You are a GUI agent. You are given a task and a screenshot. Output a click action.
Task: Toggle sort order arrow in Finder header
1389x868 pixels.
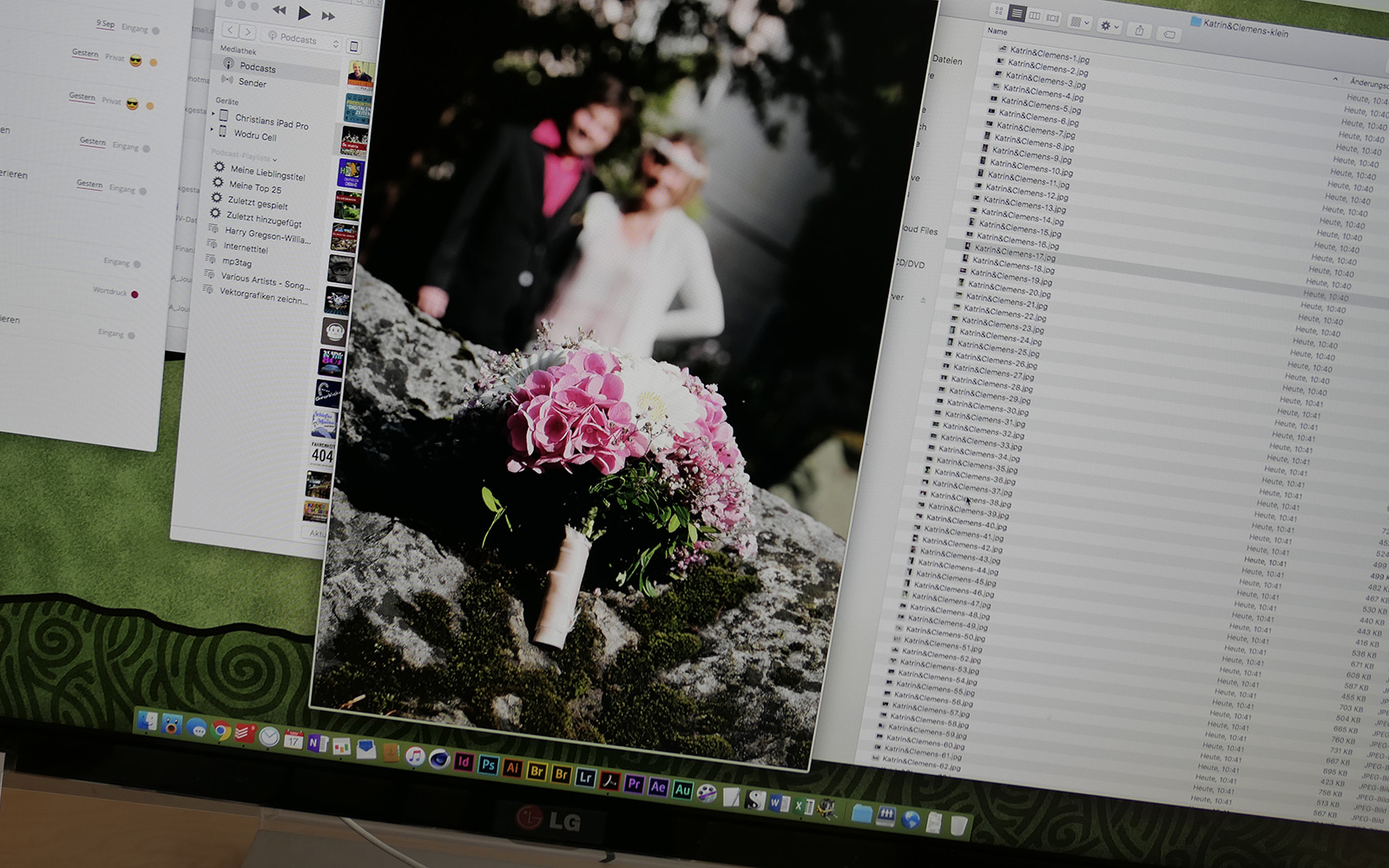[1335, 79]
